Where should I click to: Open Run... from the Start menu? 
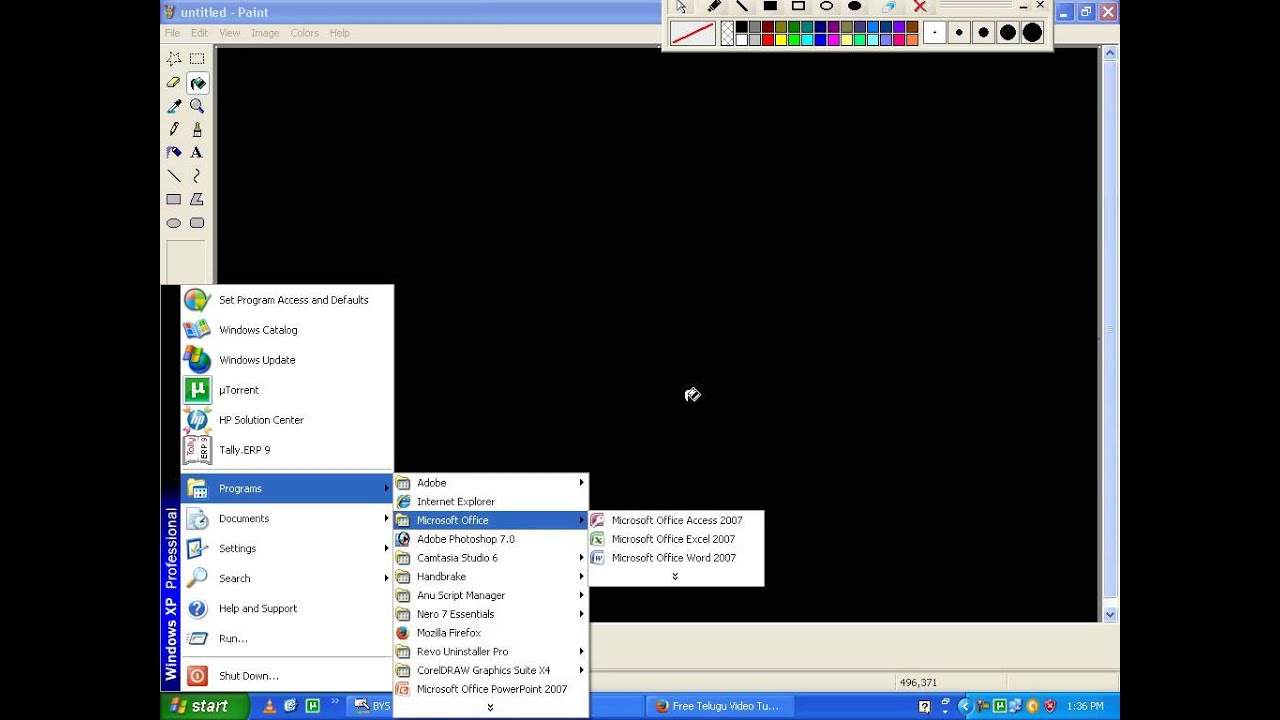pos(286,638)
